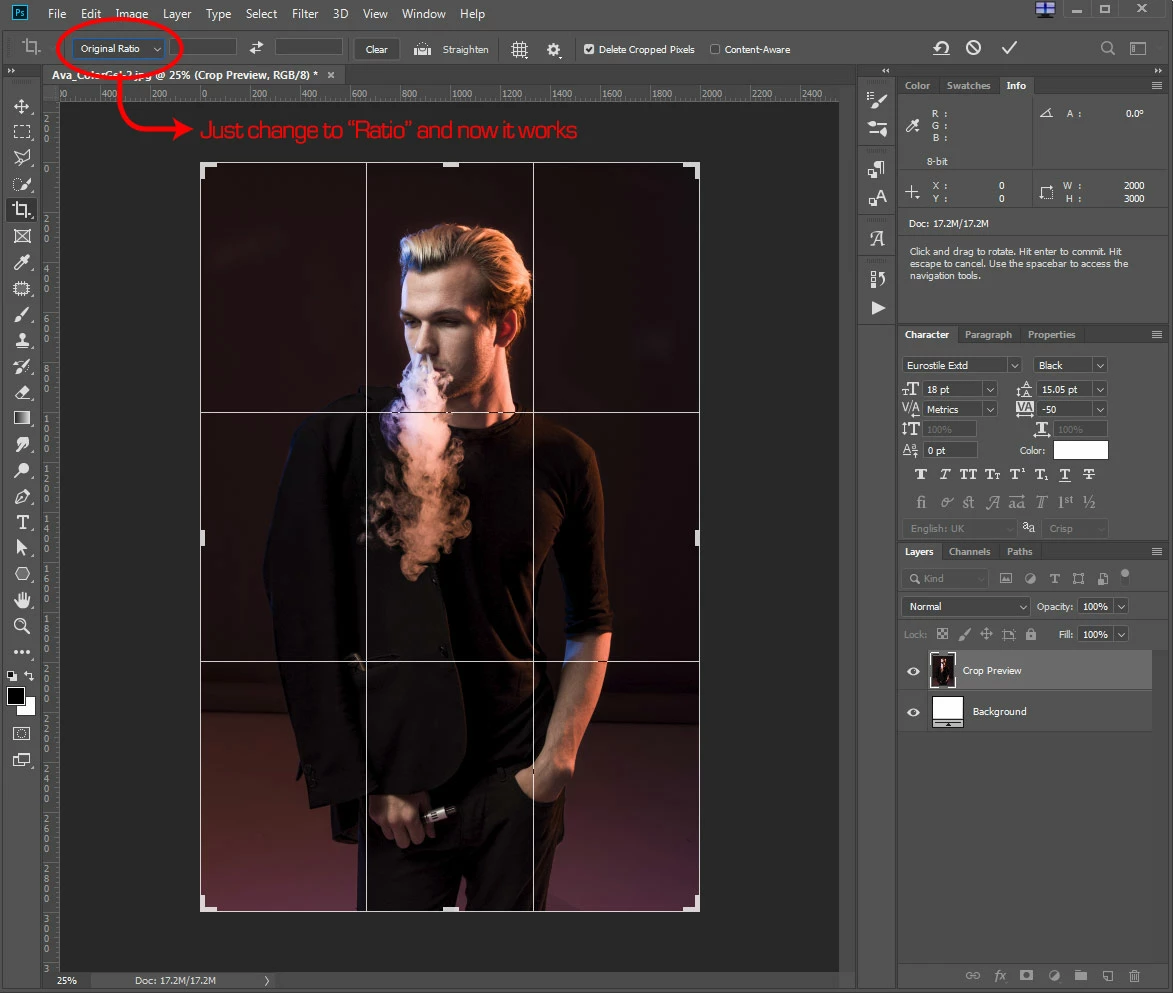Switch to the Swatches tab
The height and width of the screenshot is (993, 1173).
968,85
